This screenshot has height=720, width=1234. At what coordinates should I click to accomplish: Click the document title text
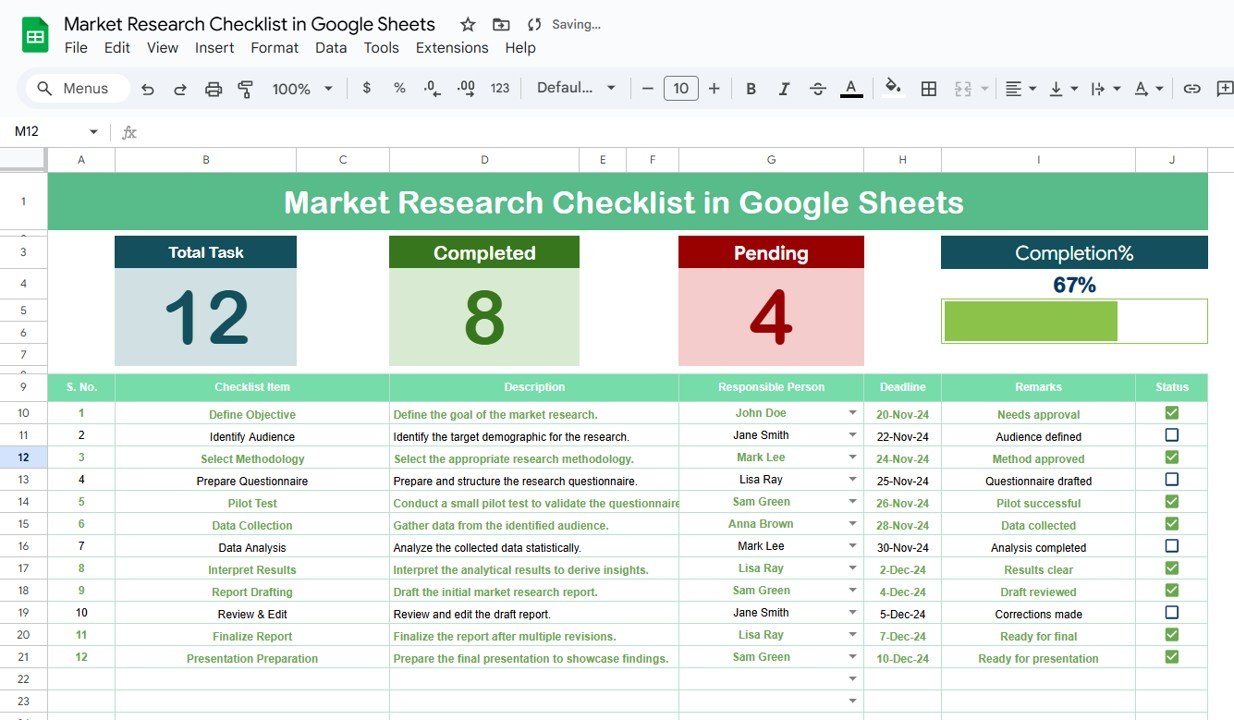point(250,24)
